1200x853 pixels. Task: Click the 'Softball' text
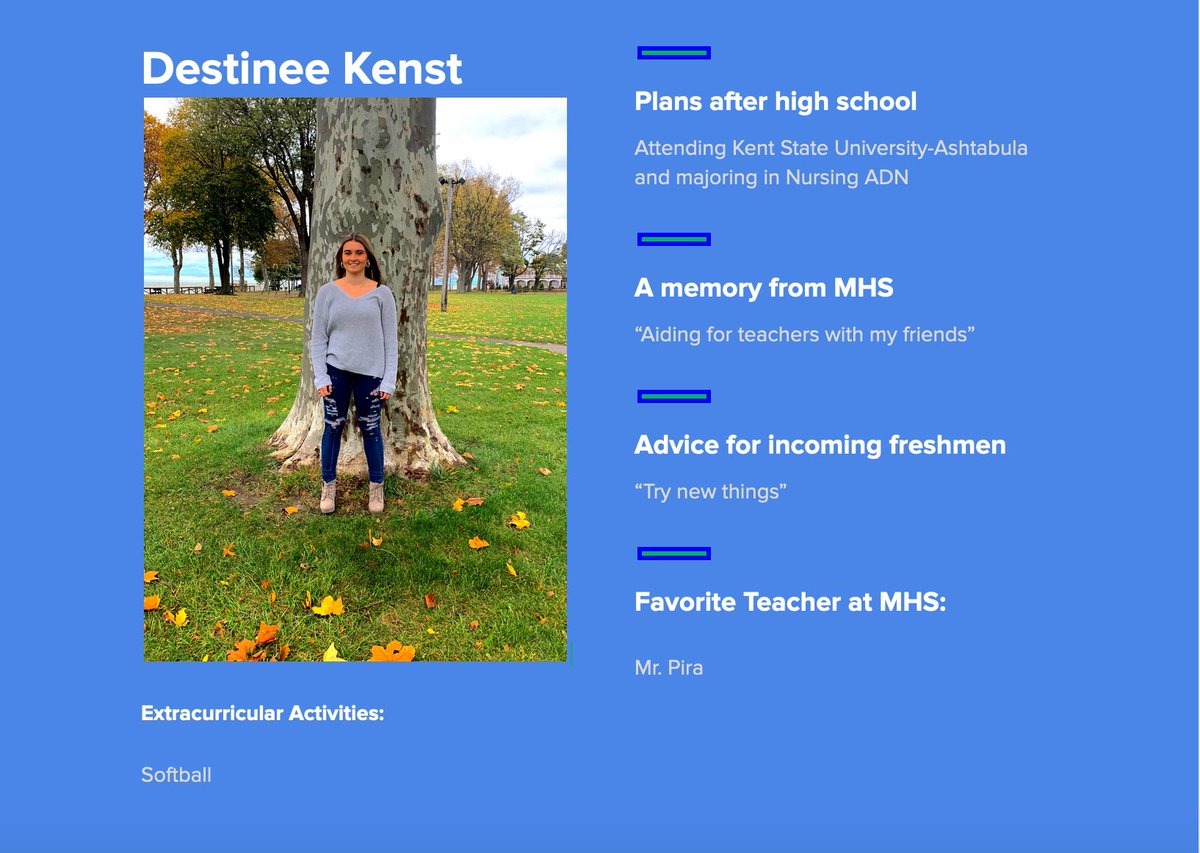point(176,775)
